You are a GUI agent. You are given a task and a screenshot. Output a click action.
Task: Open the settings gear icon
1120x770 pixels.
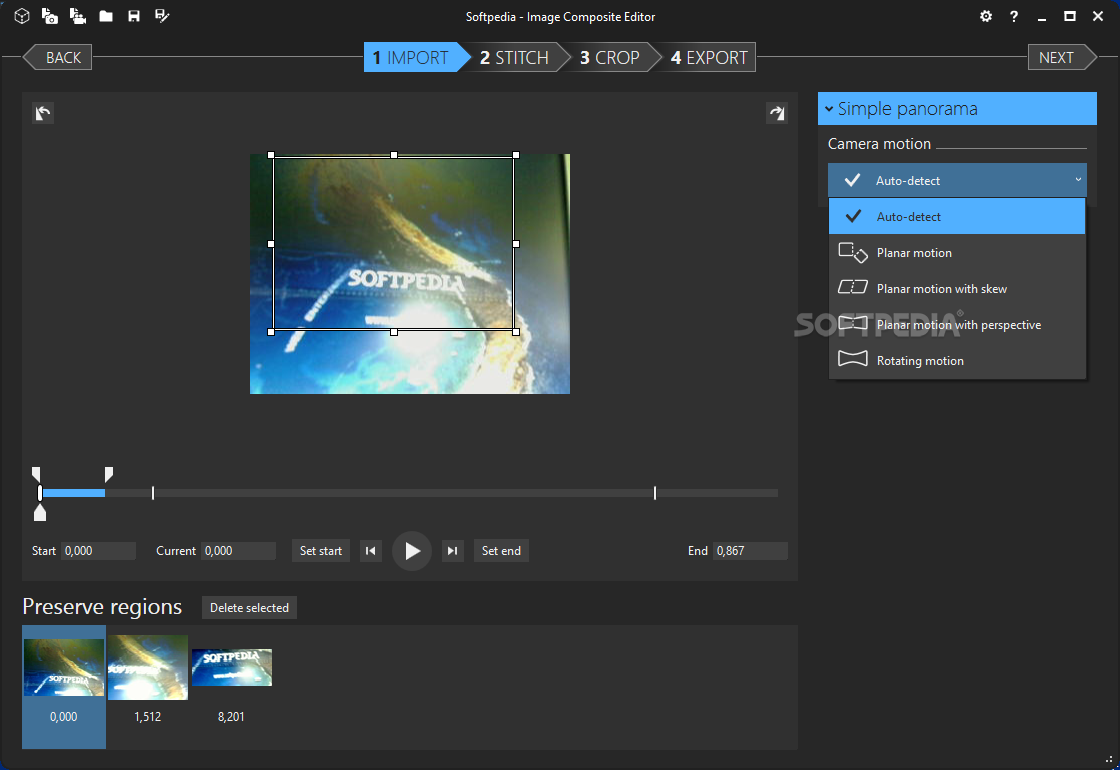coord(986,16)
